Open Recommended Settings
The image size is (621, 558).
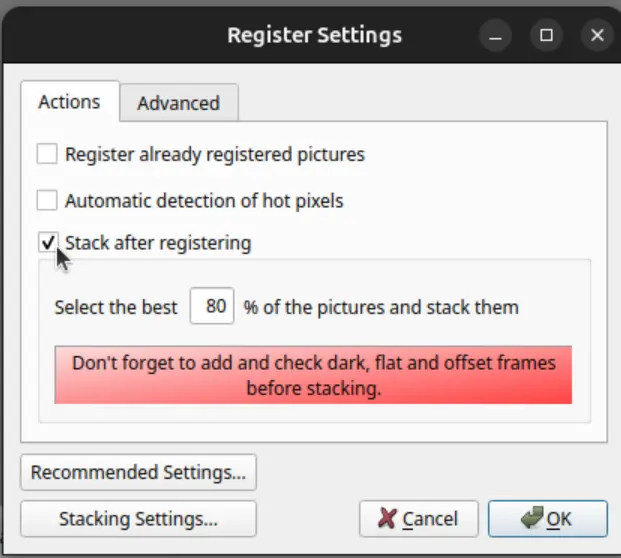tap(138, 472)
